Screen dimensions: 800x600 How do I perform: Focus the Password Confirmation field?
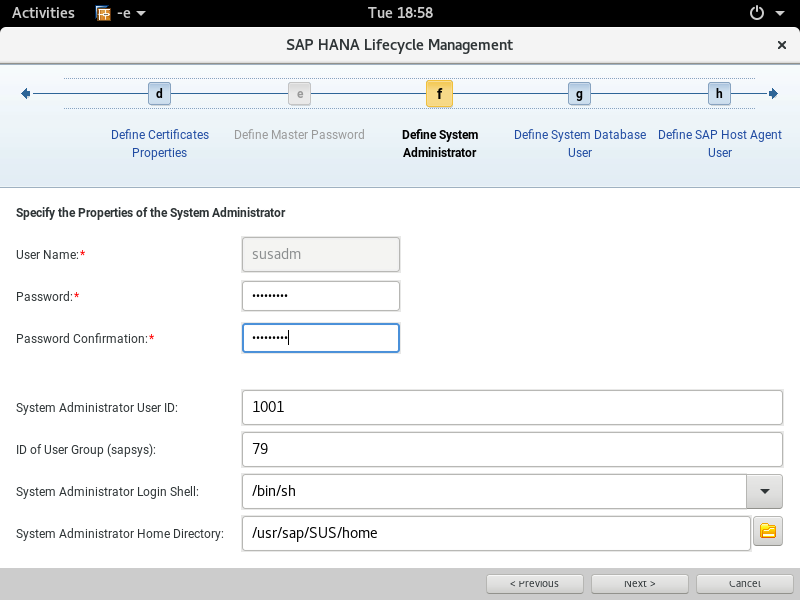pos(321,338)
